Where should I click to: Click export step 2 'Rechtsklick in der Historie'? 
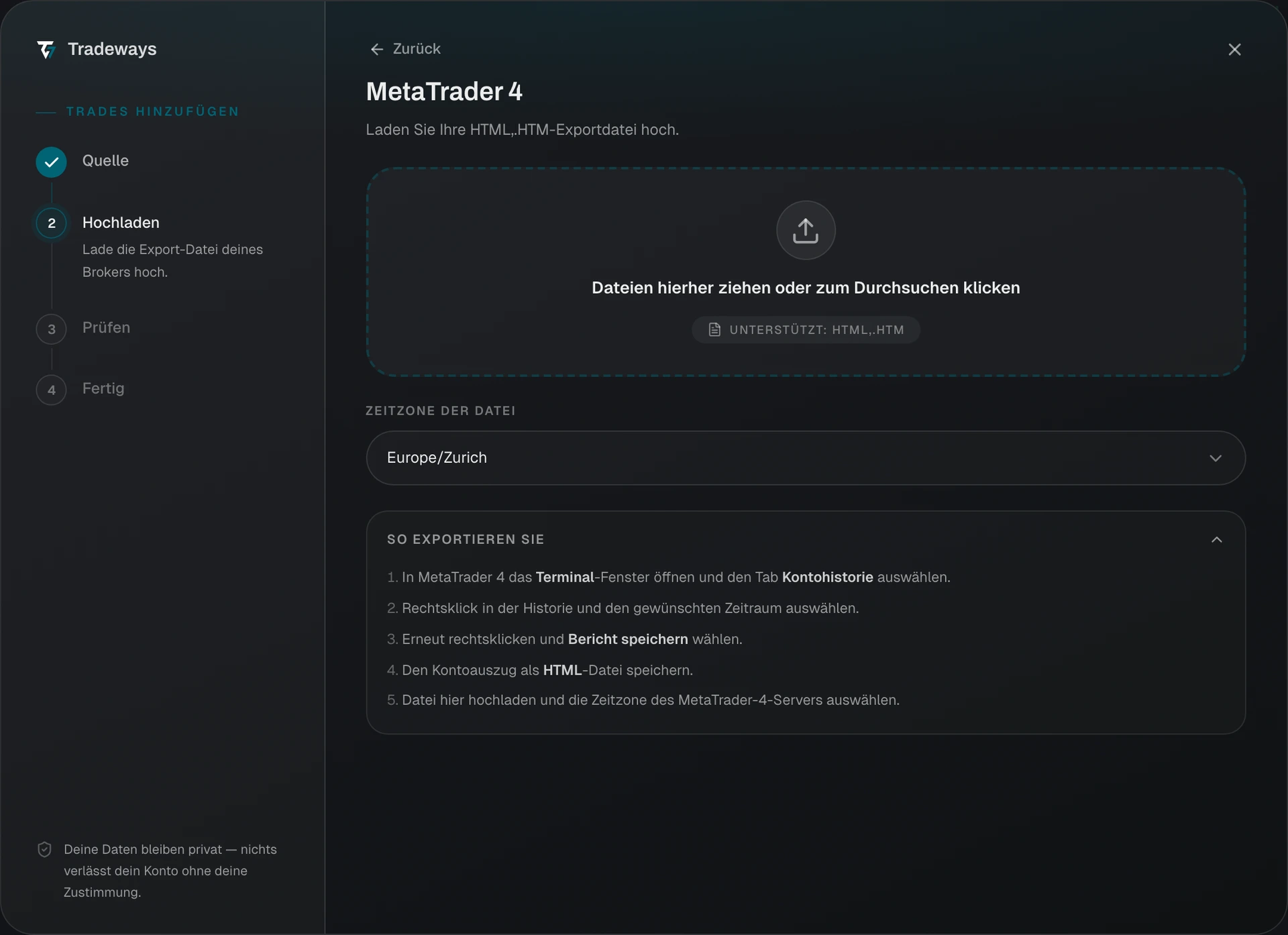623,608
